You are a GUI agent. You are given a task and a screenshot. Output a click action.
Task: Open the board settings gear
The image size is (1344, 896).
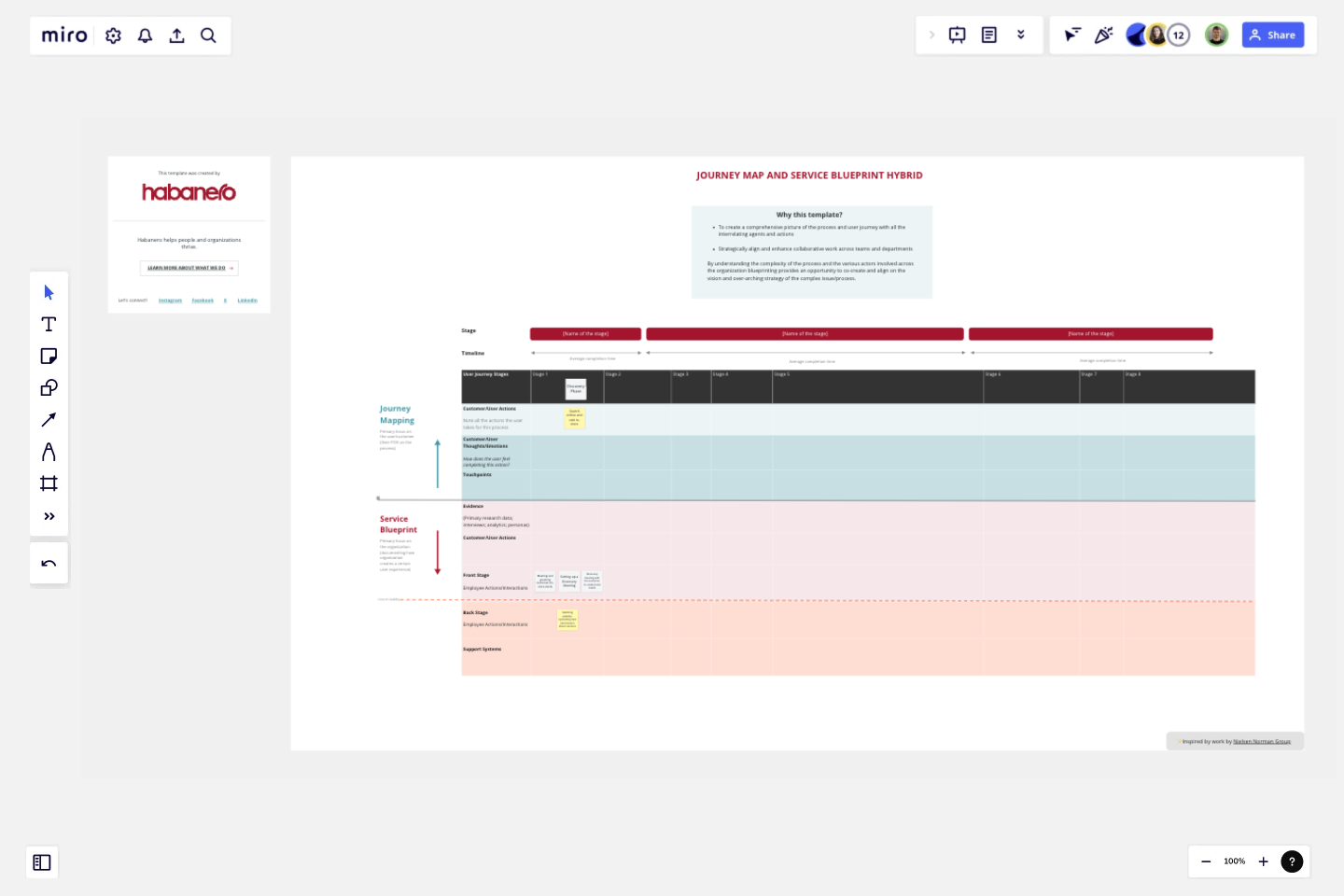click(113, 35)
